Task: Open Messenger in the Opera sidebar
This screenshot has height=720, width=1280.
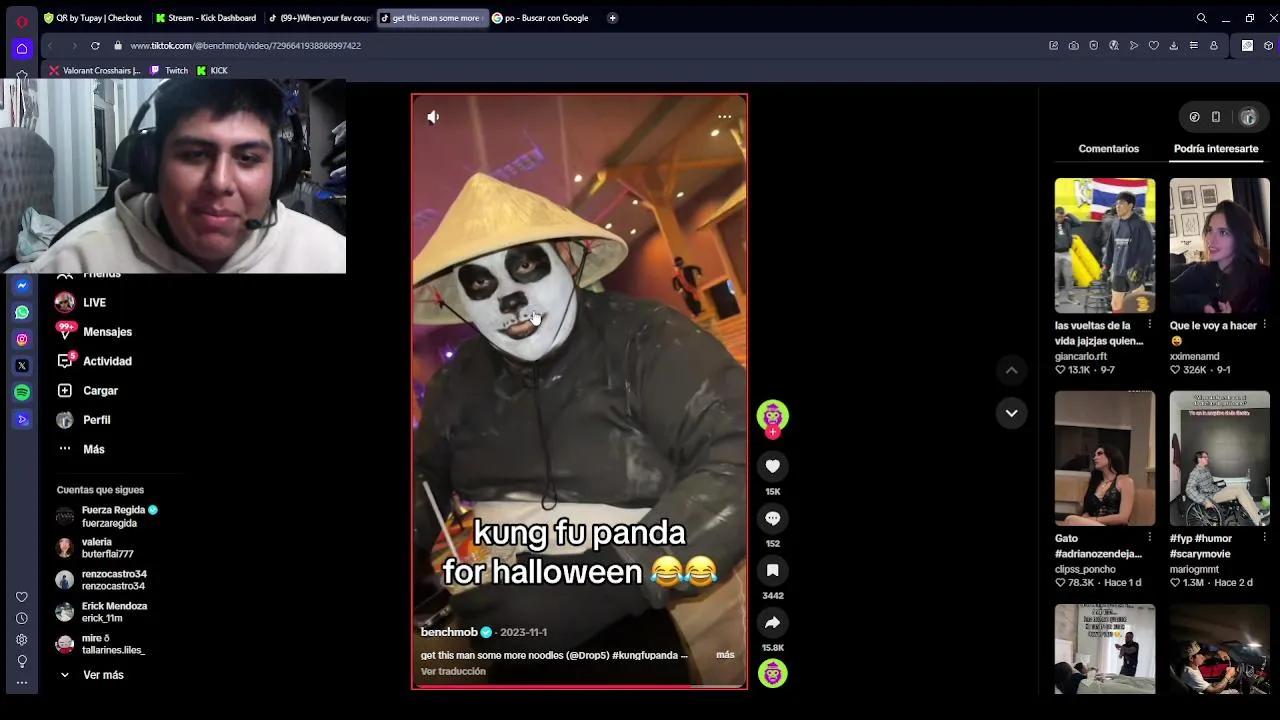Action: [x=22, y=285]
